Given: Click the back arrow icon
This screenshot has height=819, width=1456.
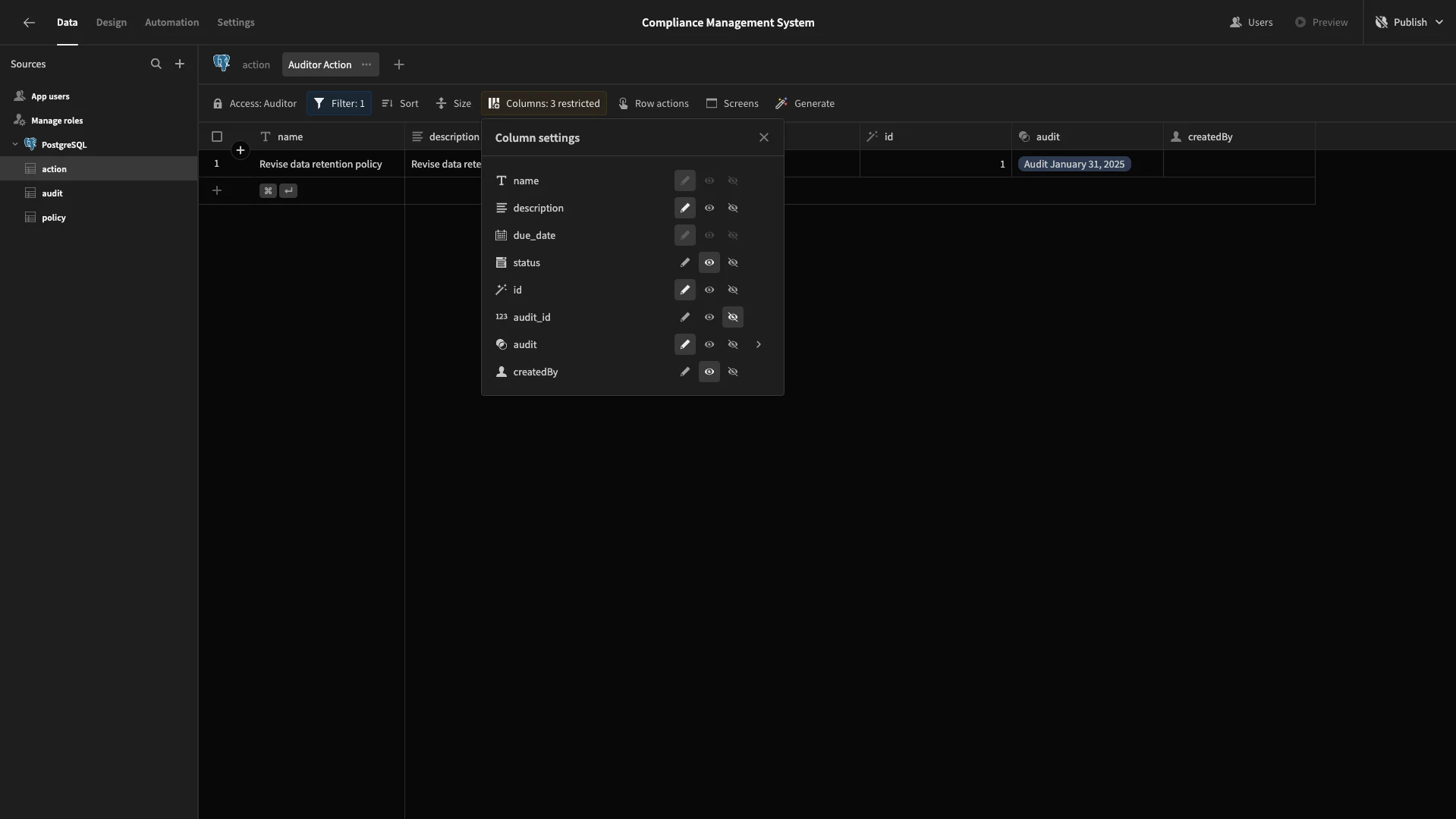Looking at the screenshot, I should pos(29,23).
